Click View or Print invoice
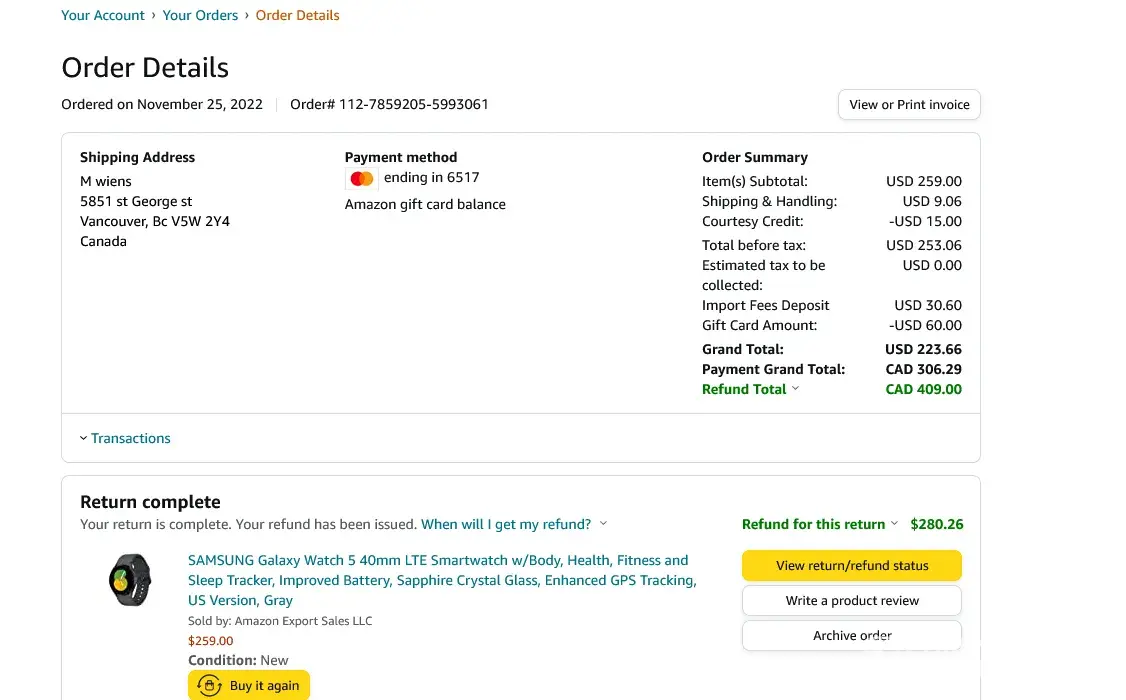 [909, 104]
